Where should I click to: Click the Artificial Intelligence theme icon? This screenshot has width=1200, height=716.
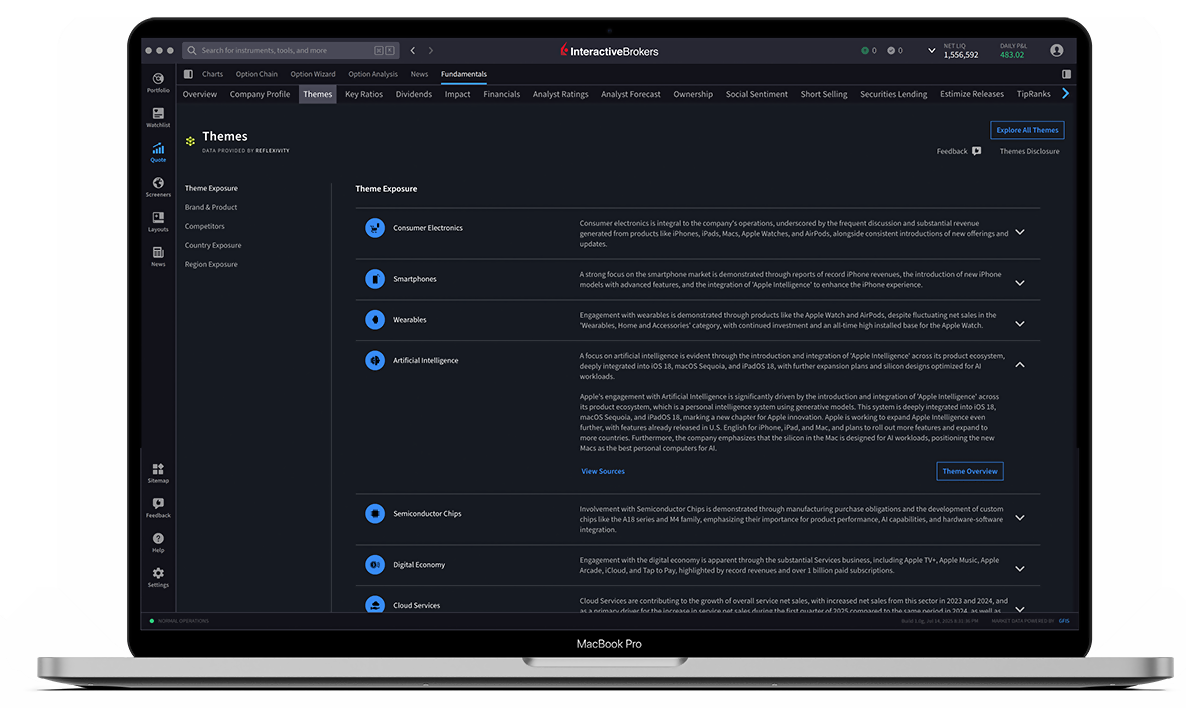[375, 360]
